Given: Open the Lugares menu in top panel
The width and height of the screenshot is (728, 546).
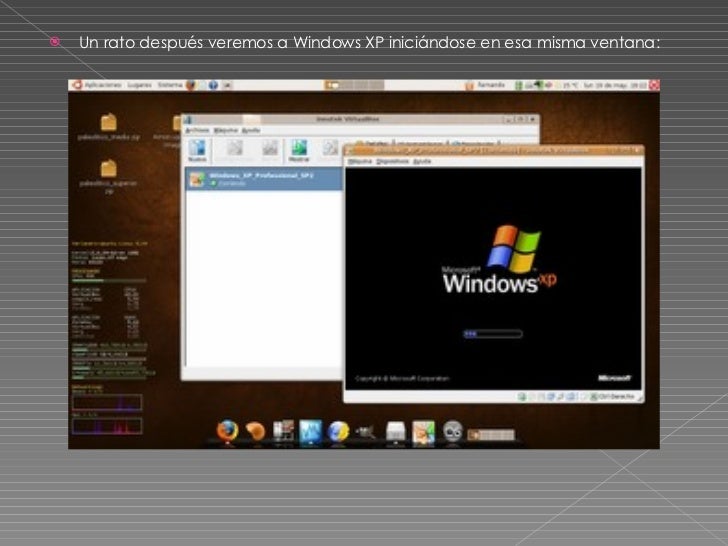Looking at the screenshot, I should tap(139, 85).
